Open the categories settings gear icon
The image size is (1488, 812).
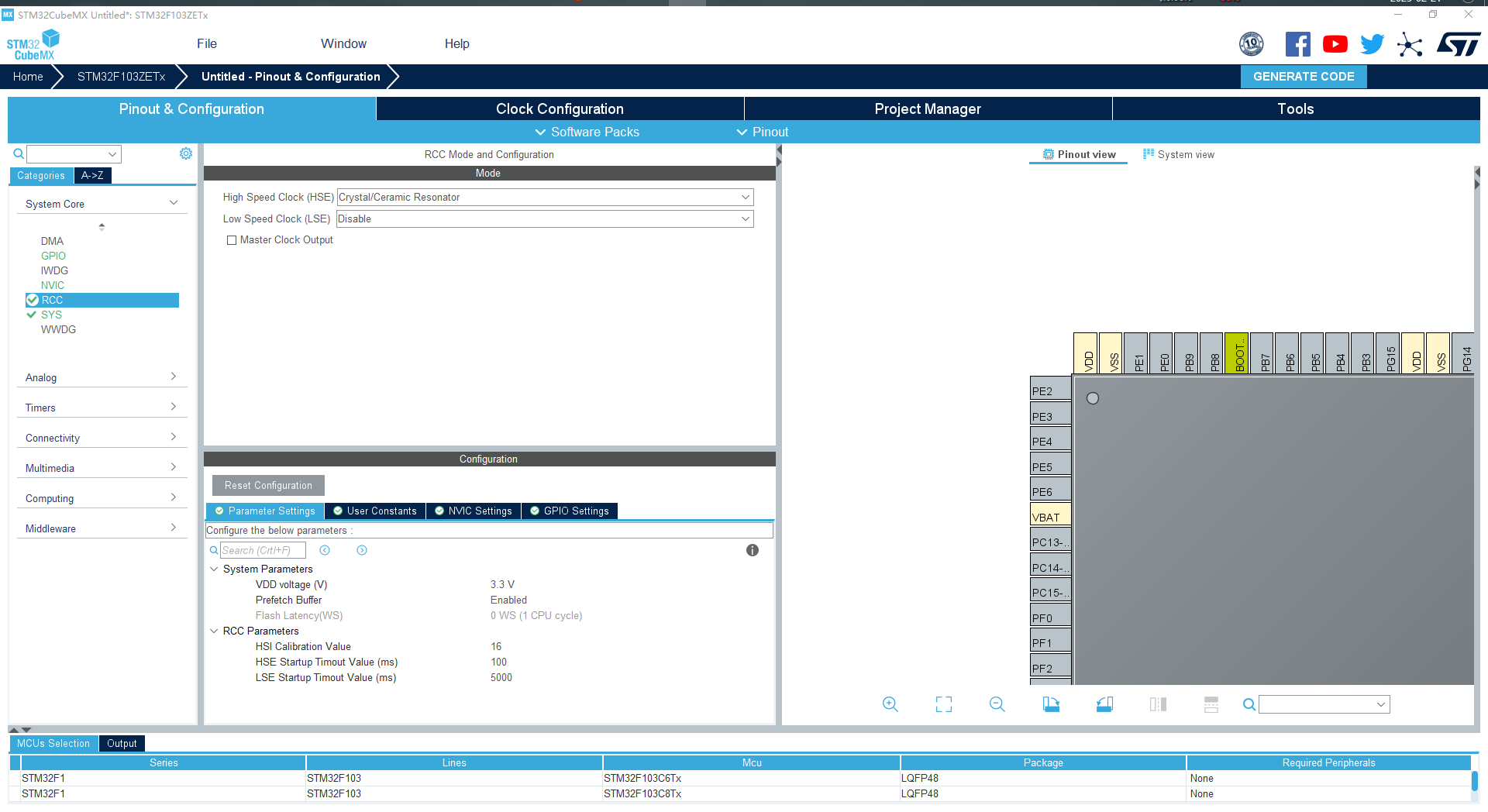pos(186,153)
